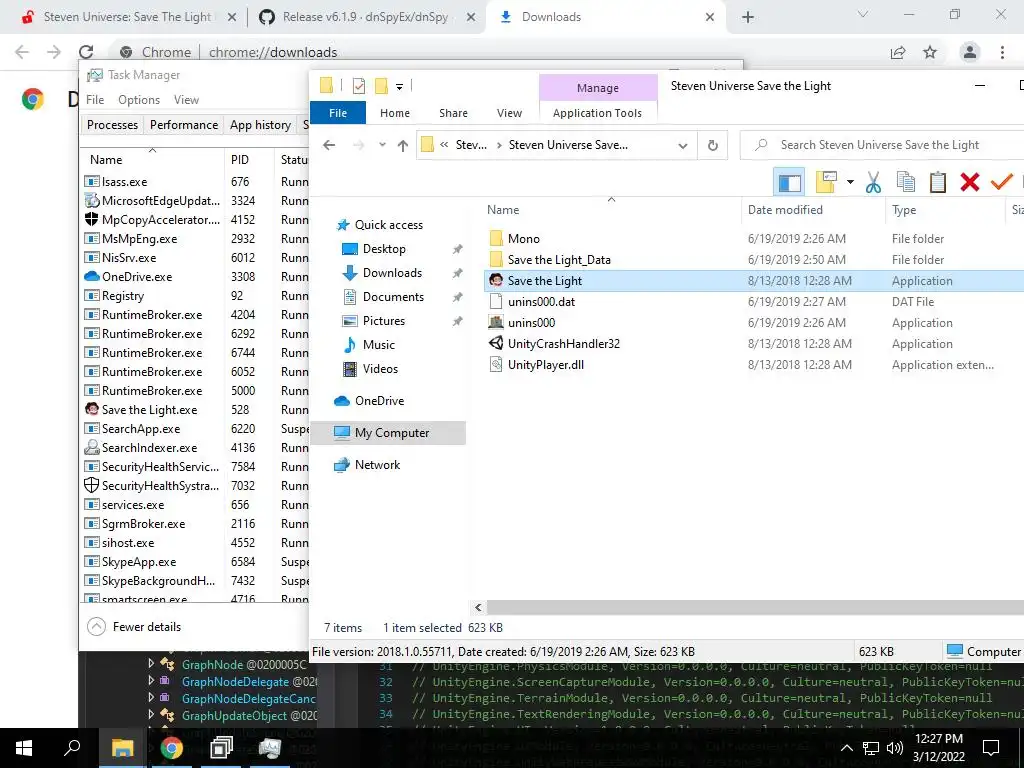Toggle the preview pane icon in Explorer
Image resolution: width=1024 pixels, height=768 pixels.
tap(789, 182)
